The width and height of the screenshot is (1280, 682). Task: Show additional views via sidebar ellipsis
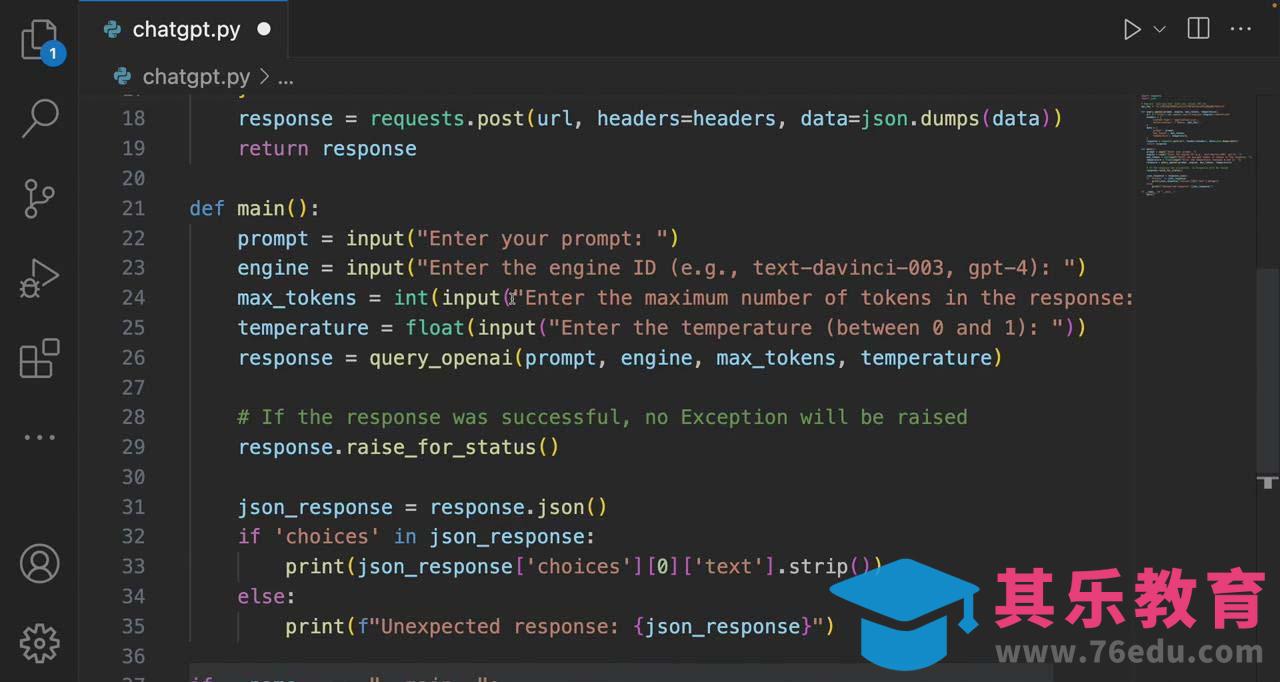click(40, 437)
